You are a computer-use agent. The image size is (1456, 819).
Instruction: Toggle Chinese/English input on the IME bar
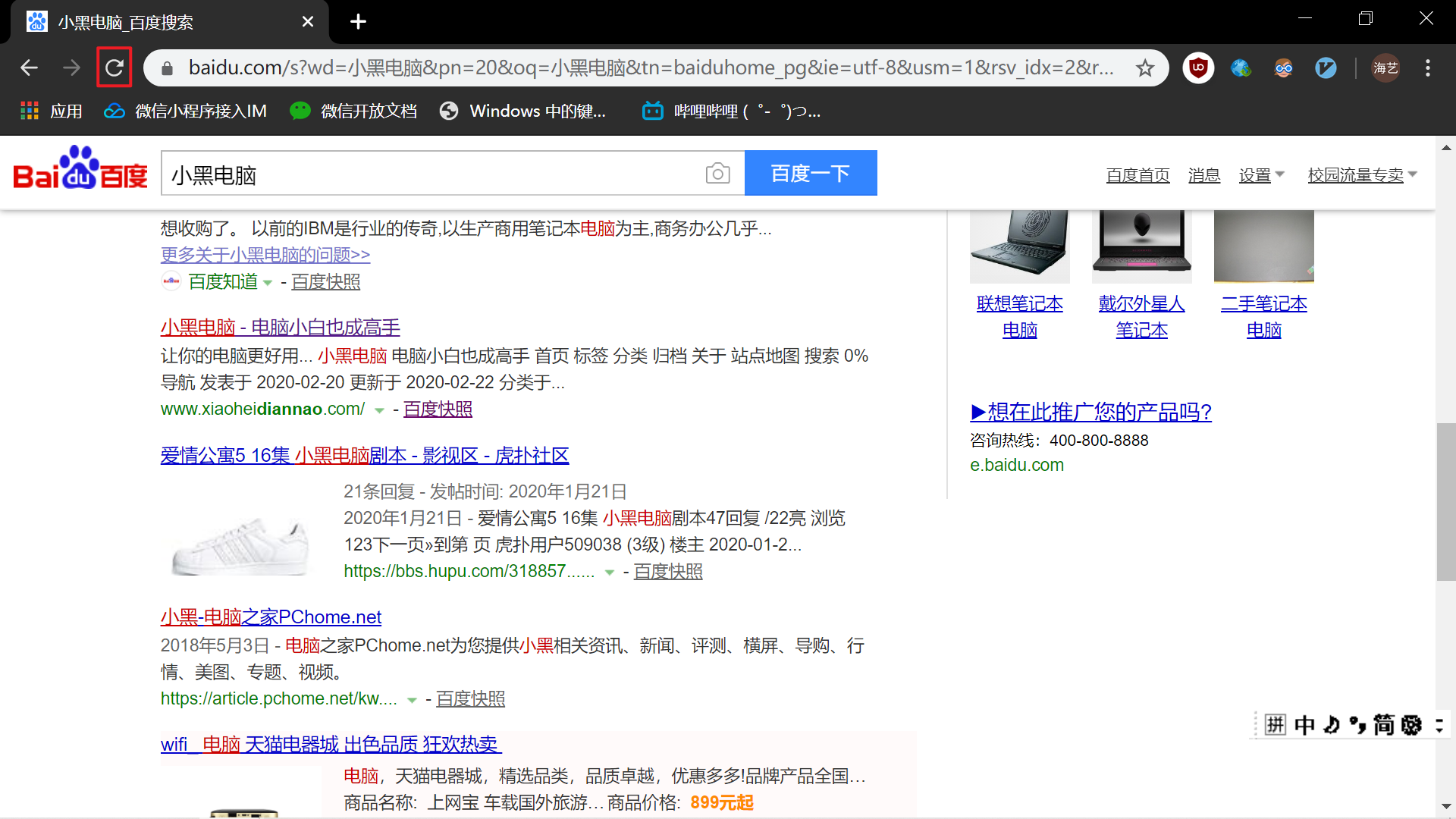click(x=1304, y=725)
